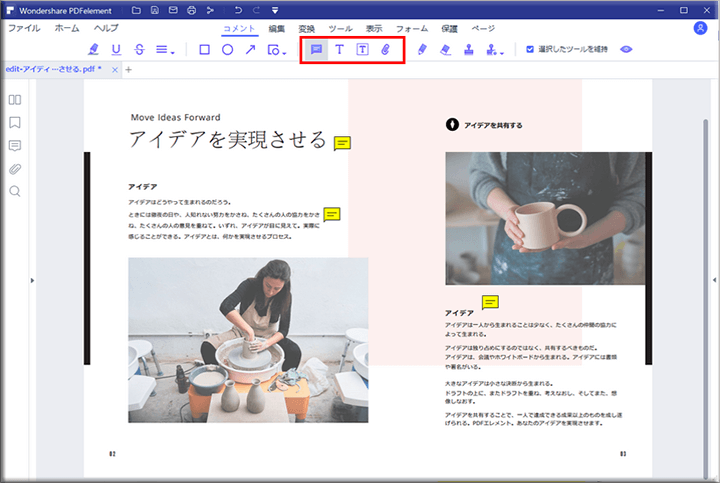Open the Bookmarks panel in sidebar

click(x=15, y=123)
